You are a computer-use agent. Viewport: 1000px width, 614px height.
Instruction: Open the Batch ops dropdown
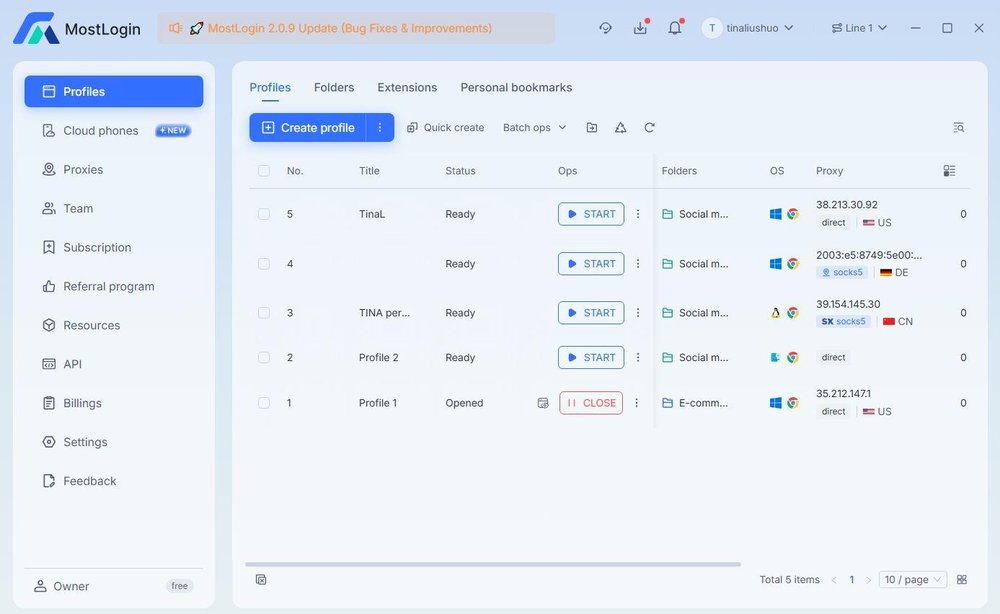coord(533,127)
